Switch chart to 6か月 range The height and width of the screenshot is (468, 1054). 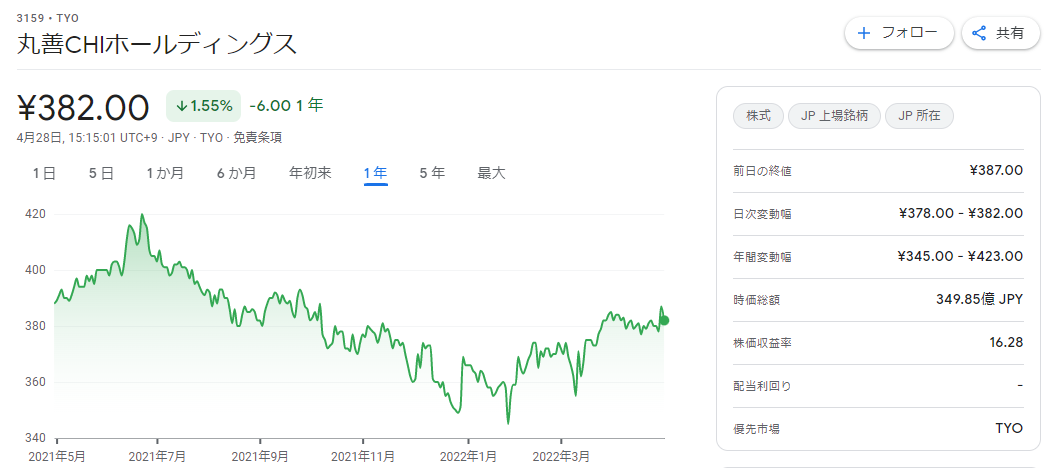coord(237,173)
